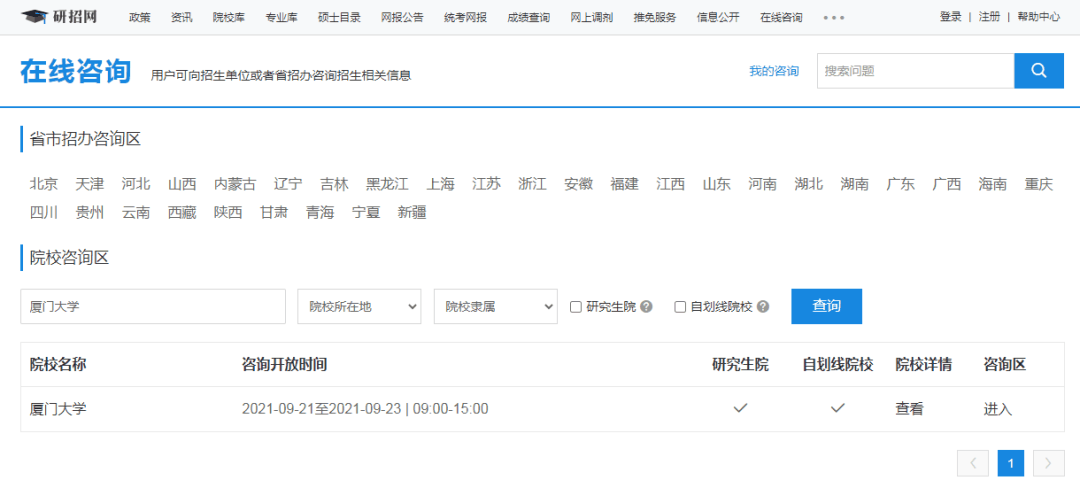Enable the 研究生院 checkbox filter
Viewport: 1080px width, 488px height.
(x=576, y=307)
